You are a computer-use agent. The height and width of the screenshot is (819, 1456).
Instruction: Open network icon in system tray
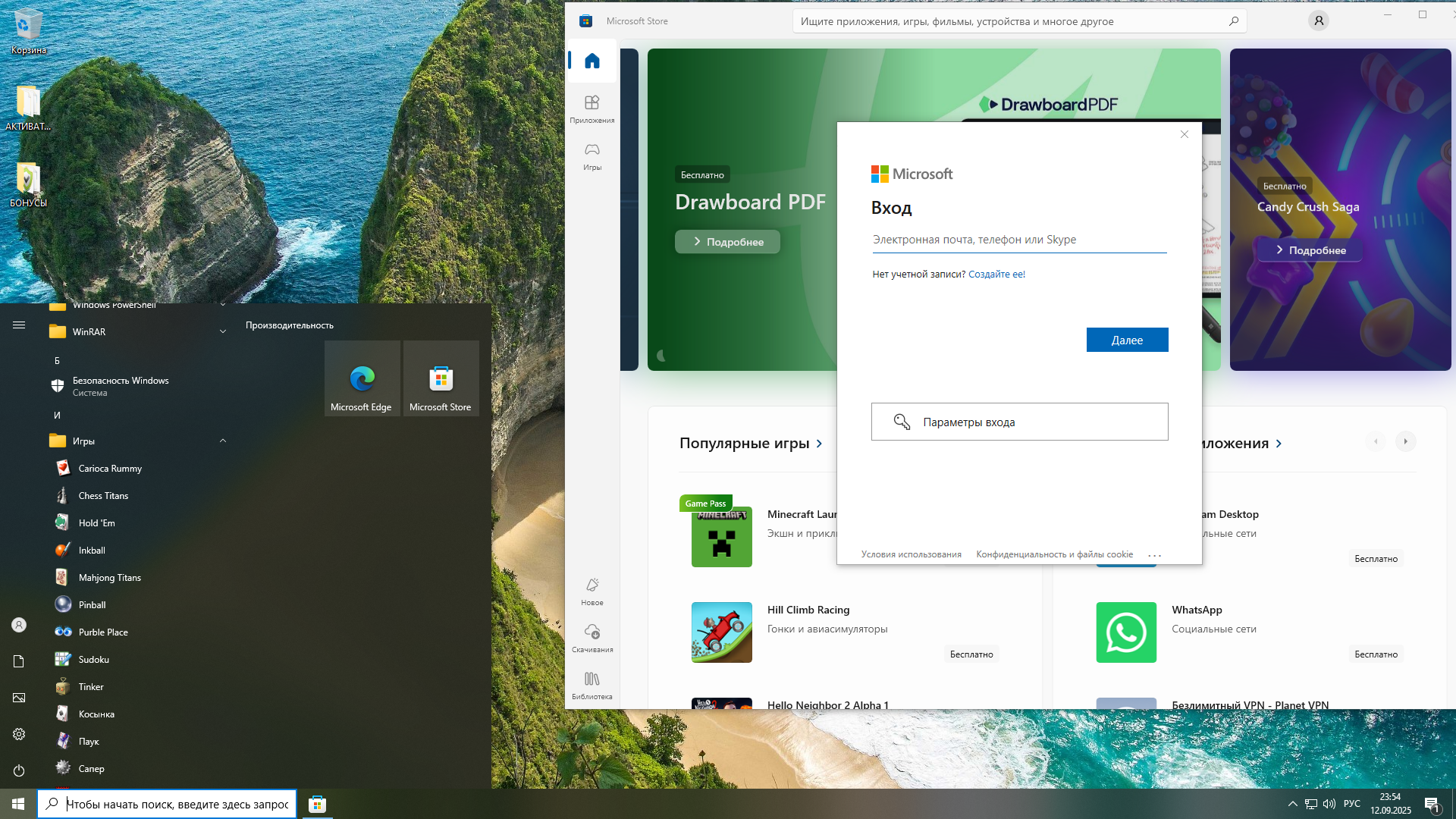(x=1310, y=804)
